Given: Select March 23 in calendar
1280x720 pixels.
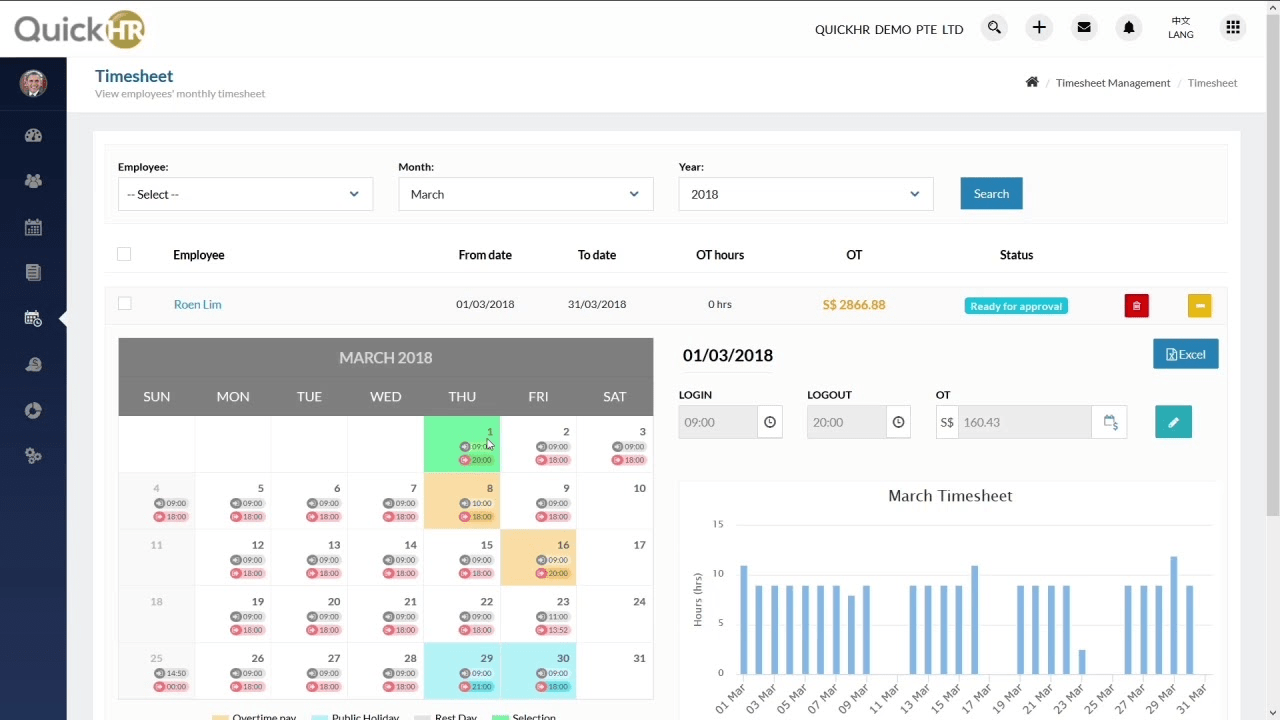Looking at the screenshot, I should (x=538, y=614).
